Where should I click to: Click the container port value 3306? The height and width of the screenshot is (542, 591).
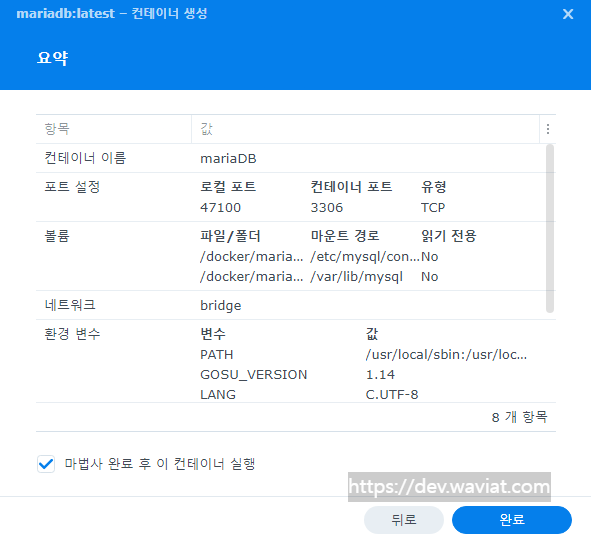pyautogui.click(x=326, y=208)
